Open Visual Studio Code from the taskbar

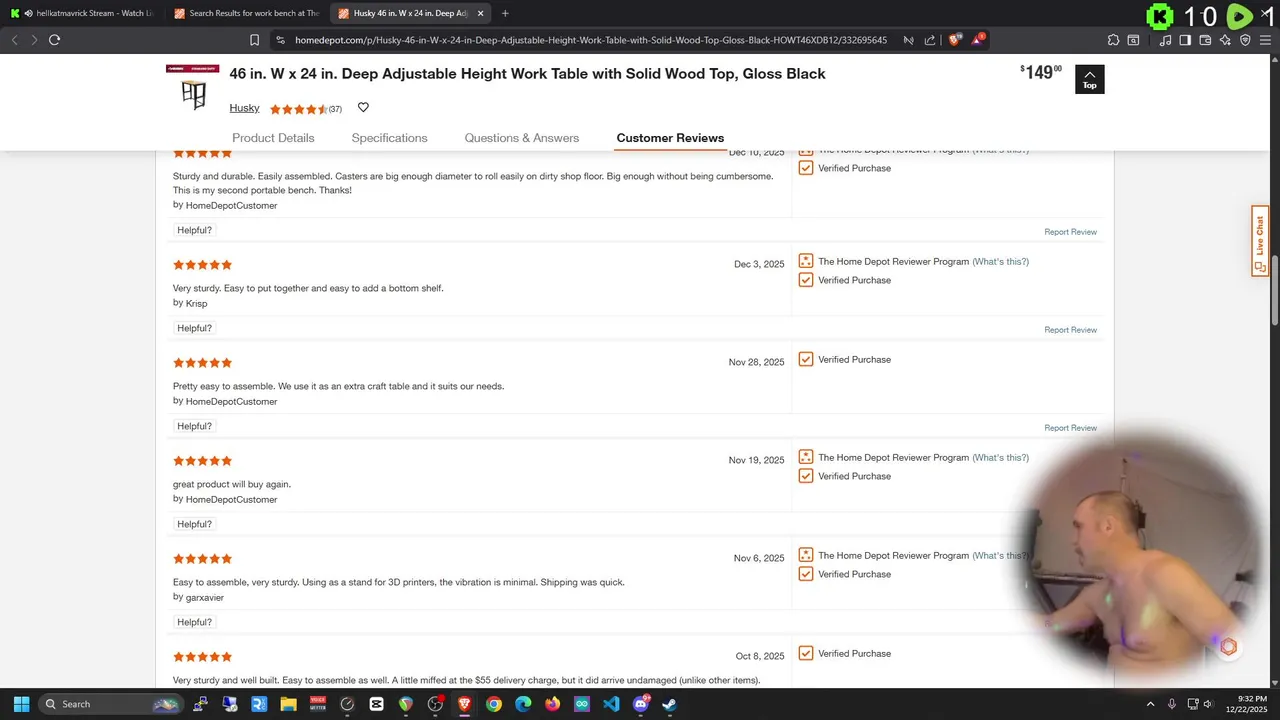611,704
